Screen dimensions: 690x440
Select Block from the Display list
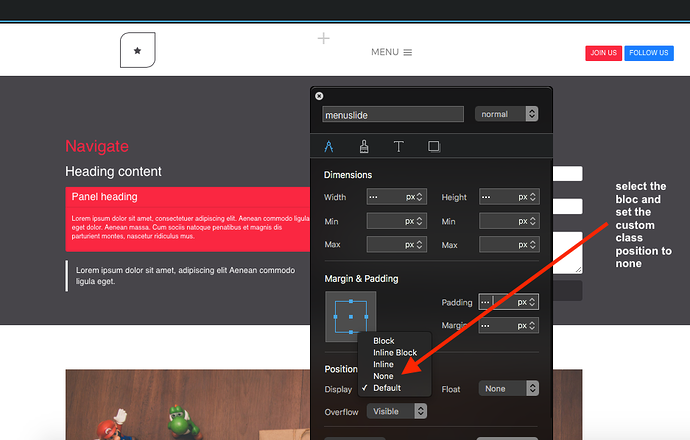point(383,341)
